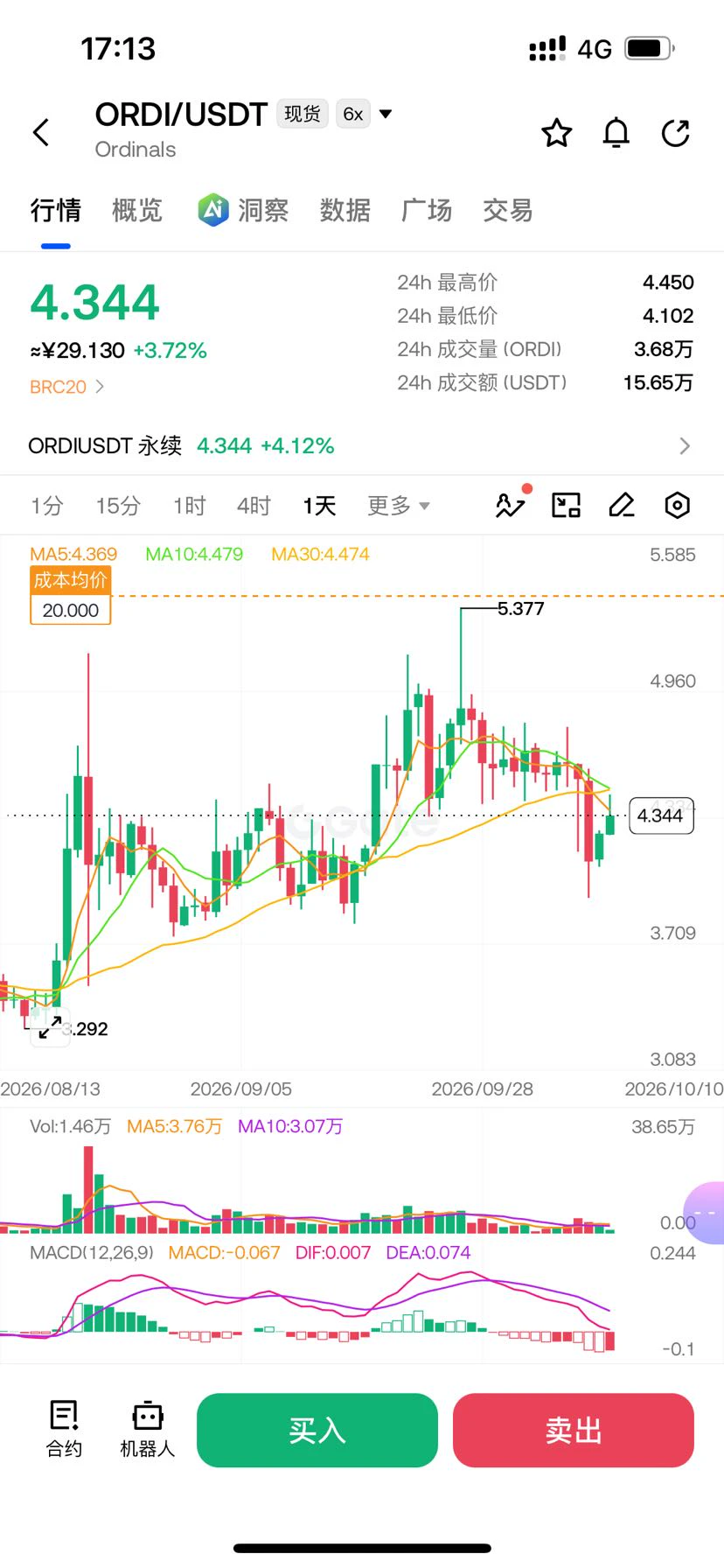724x1568 pixels.
Task: Switch to 数据 tab
Action: tap(345, 210)
